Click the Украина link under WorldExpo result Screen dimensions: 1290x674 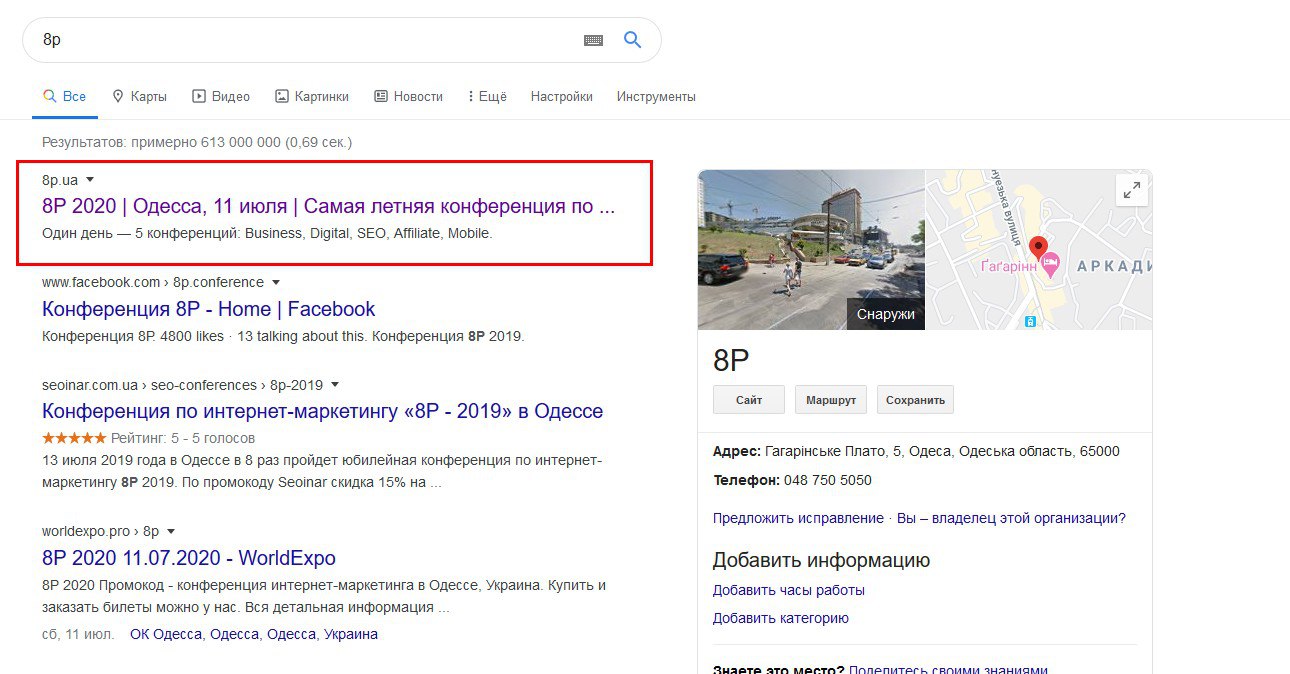point(351,634)
